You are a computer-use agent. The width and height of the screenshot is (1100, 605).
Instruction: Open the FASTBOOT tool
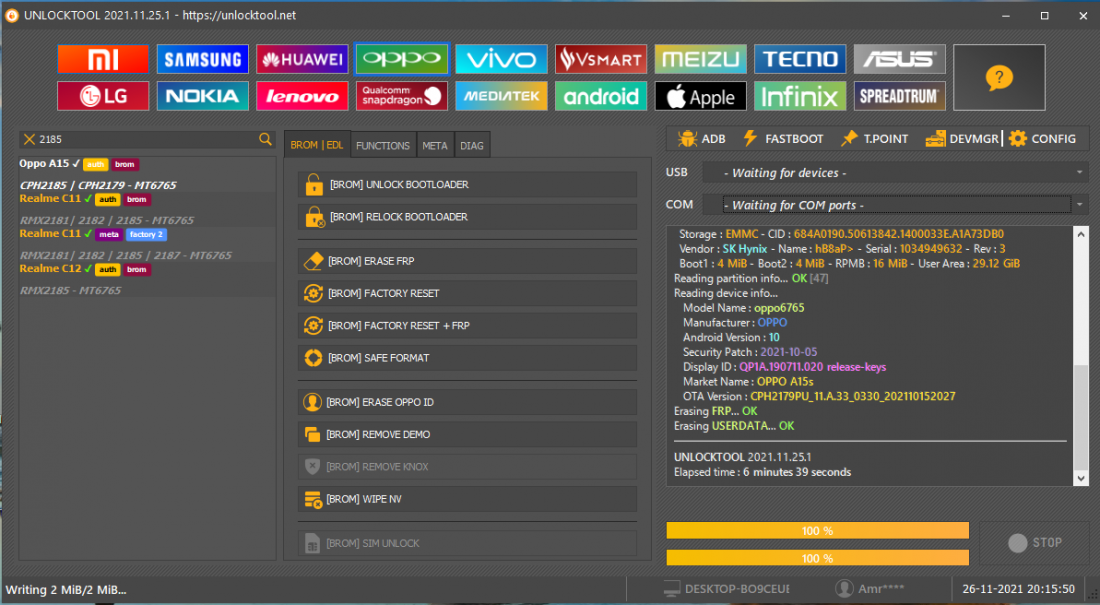point(783,138)
